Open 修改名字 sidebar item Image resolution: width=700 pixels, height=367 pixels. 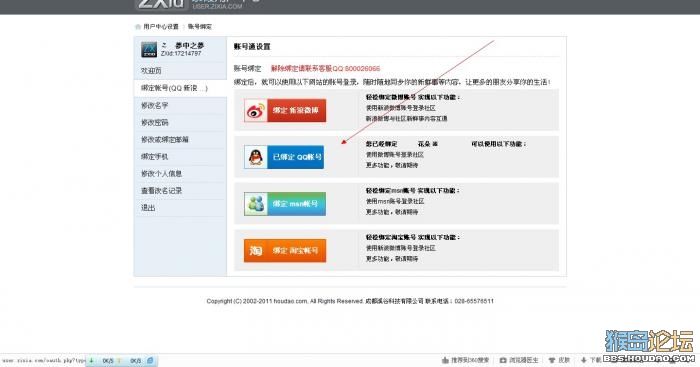[x=154, y=105]
